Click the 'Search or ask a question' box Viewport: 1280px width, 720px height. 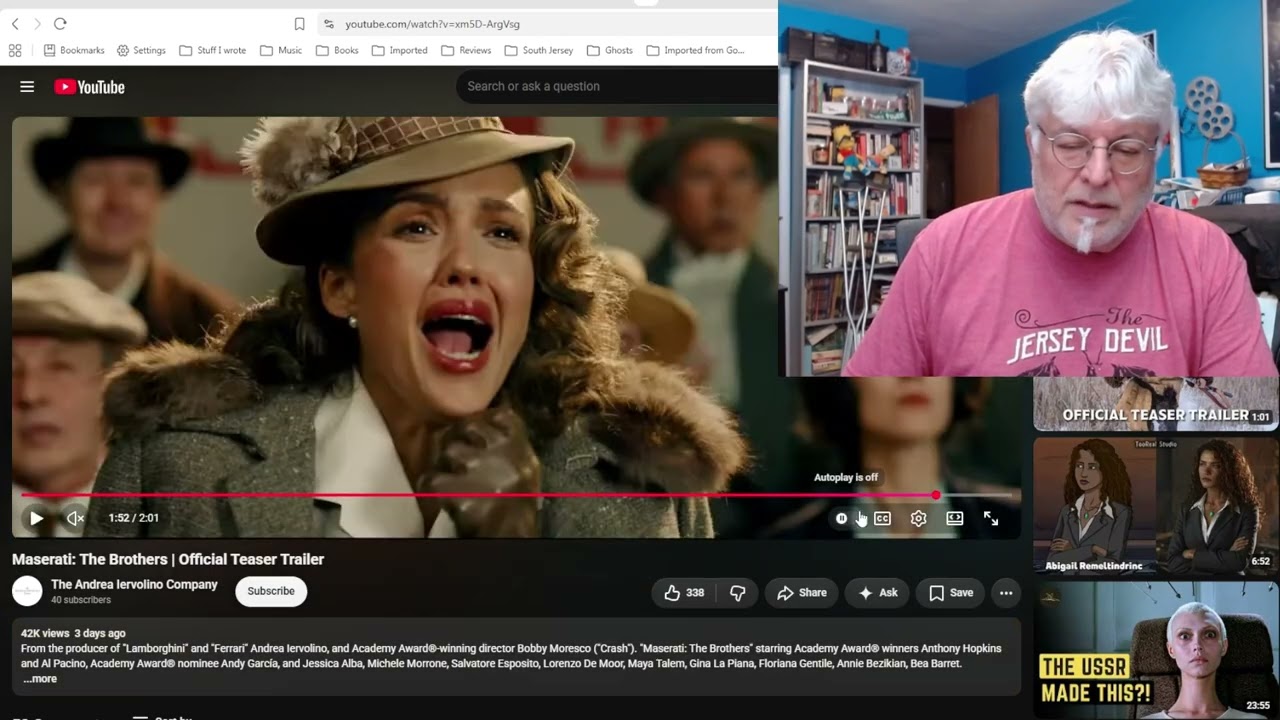[x=617, y=86]
